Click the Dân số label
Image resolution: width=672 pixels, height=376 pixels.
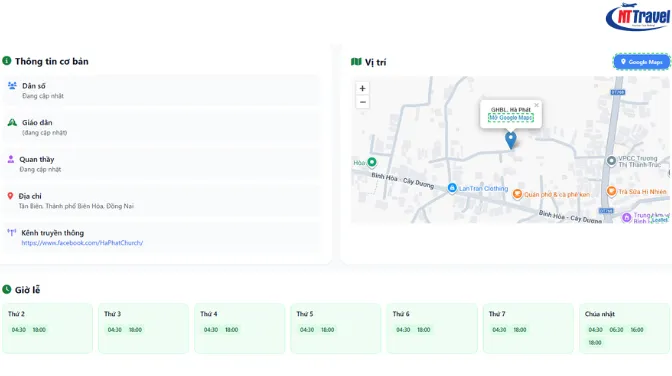tap(34, 86)
